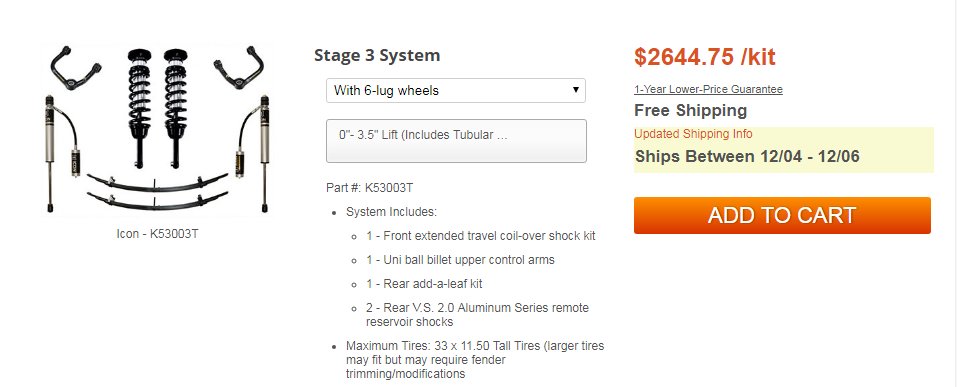Click the left upper control arm image
Screen dimensions: 957x387
(x=75, y=67)
